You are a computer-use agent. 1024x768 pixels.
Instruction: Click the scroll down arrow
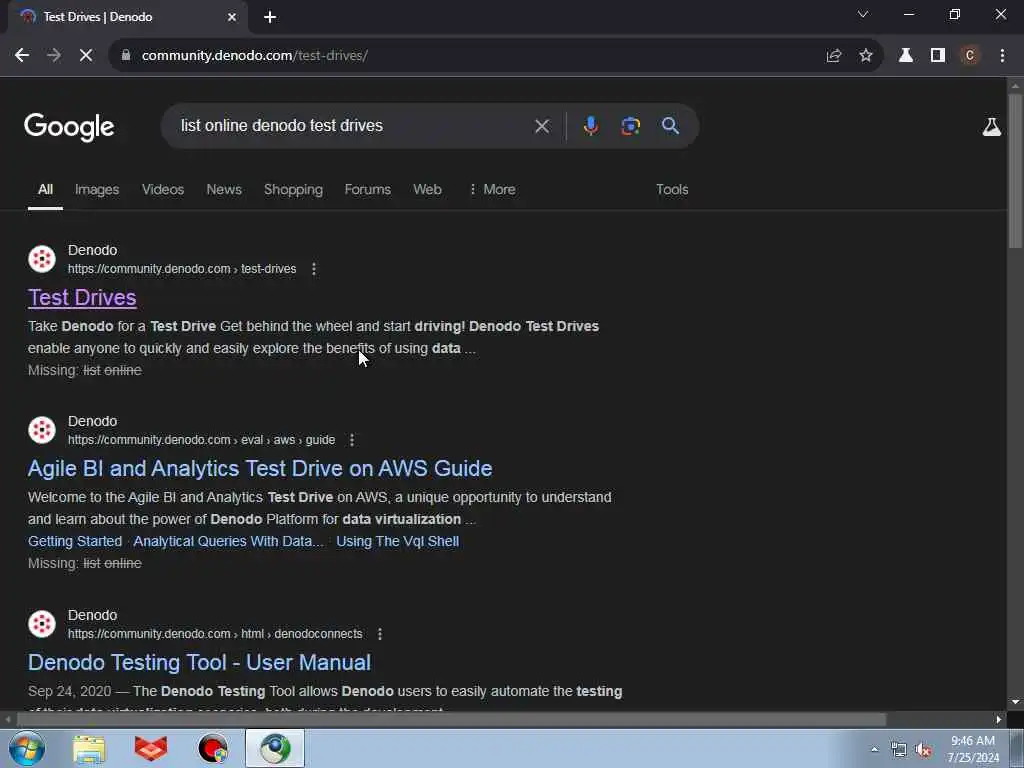(x=1015, y=703)
